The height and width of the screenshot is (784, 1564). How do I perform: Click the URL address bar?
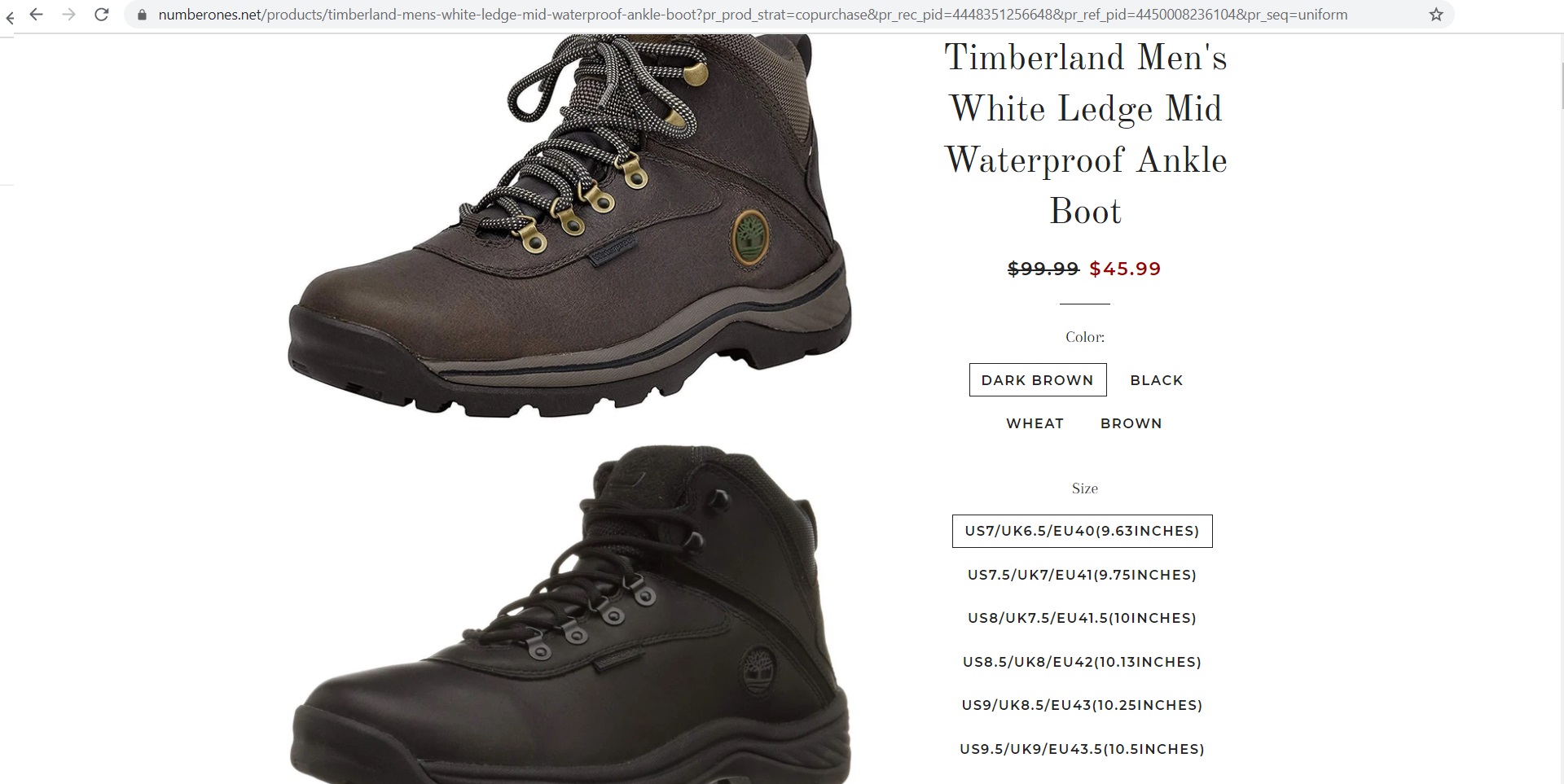pyautogui.click(x=753, y=15)
